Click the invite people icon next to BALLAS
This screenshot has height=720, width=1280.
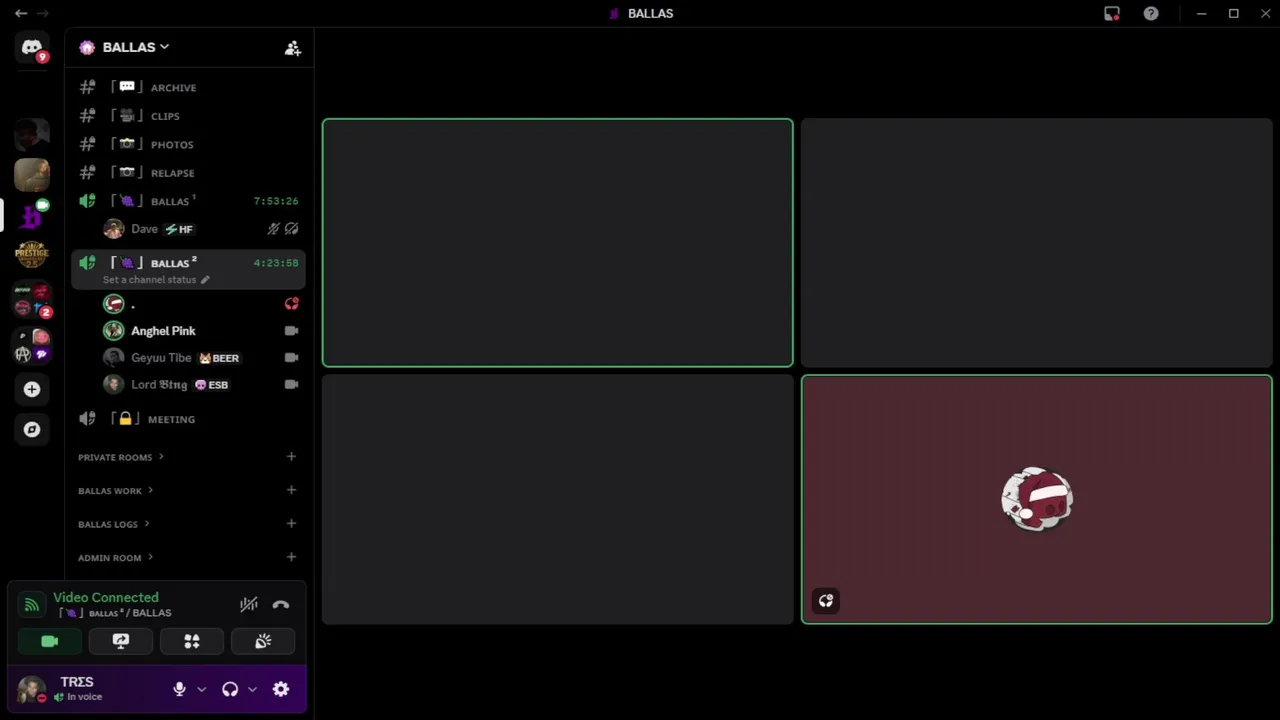click(293, 47)
